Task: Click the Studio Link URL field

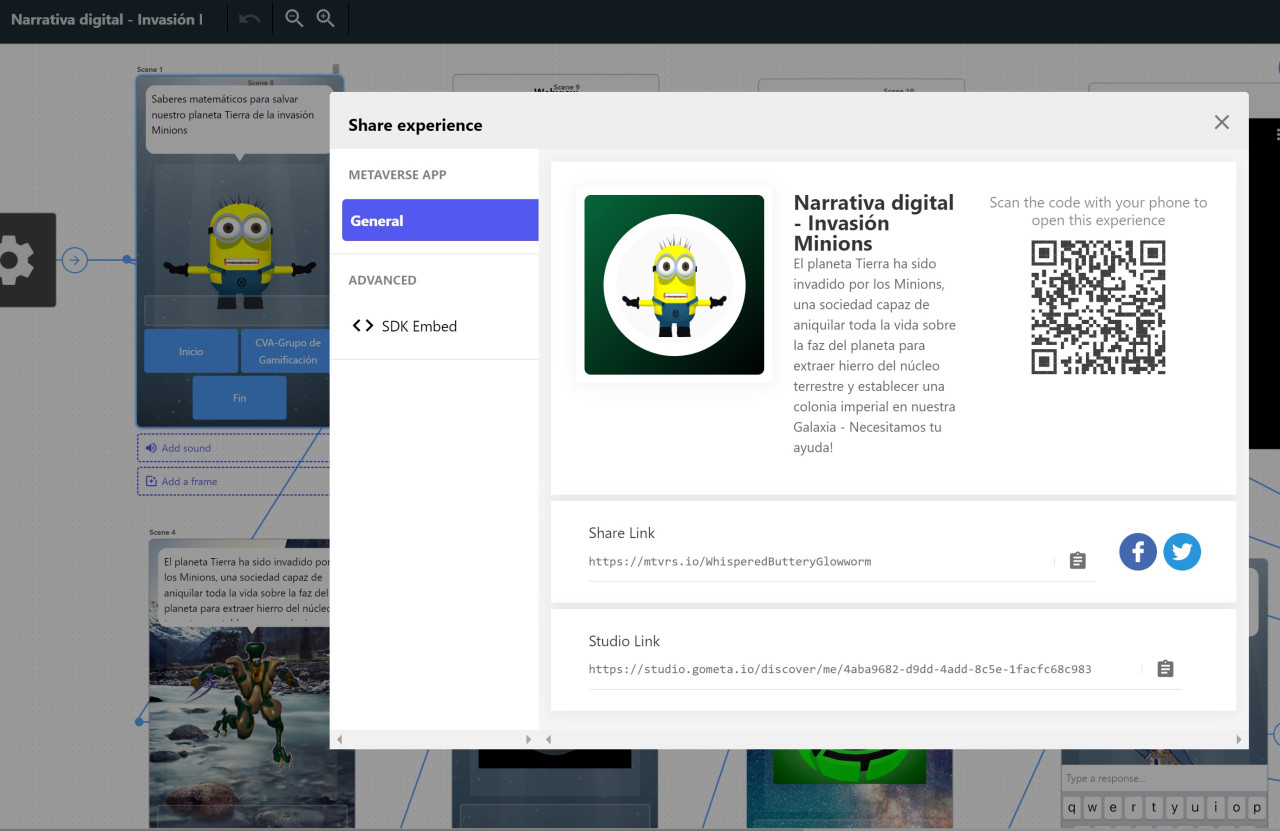Action: (864, 669)
